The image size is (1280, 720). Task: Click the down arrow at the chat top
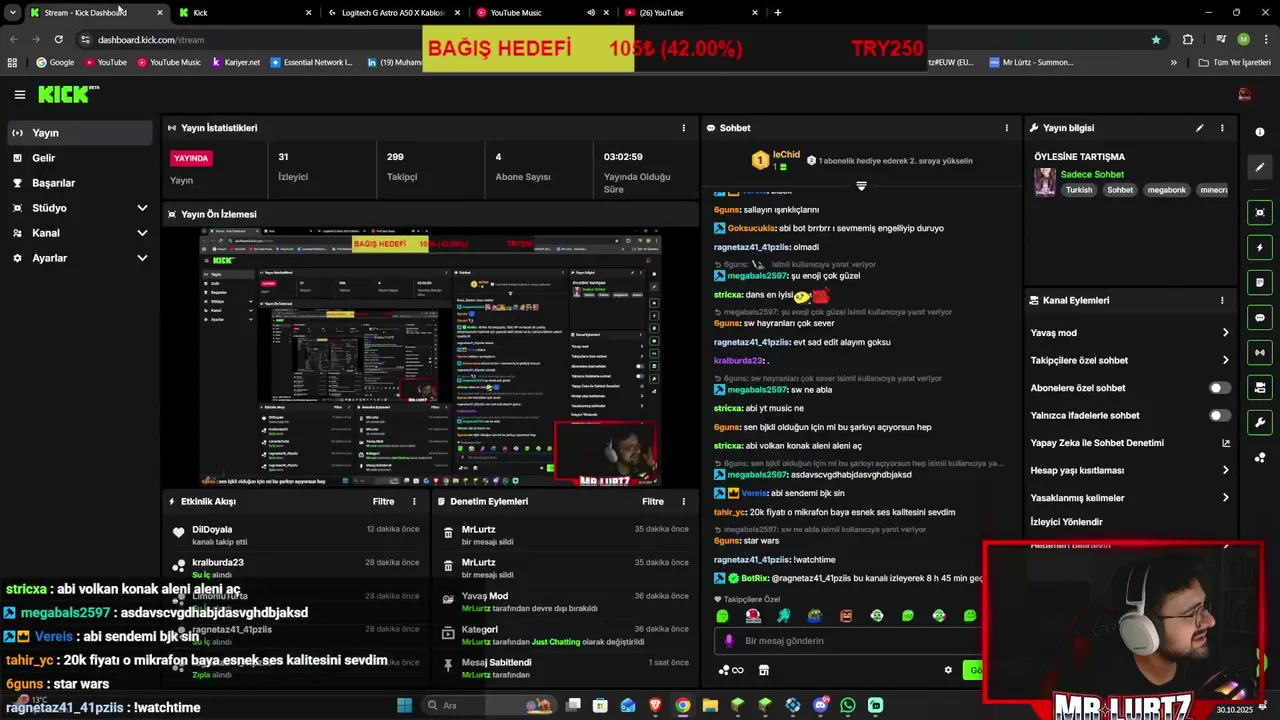tap(861, 186)
